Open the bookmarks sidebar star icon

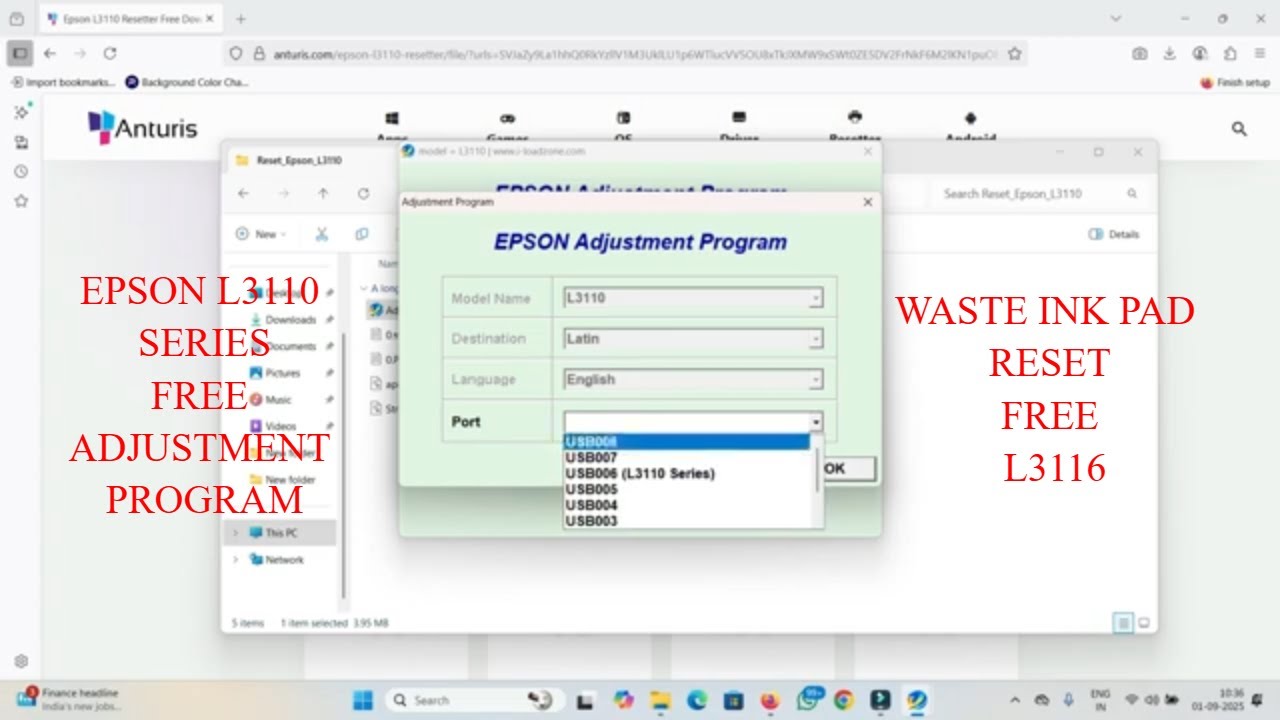(x=21, y=201)
